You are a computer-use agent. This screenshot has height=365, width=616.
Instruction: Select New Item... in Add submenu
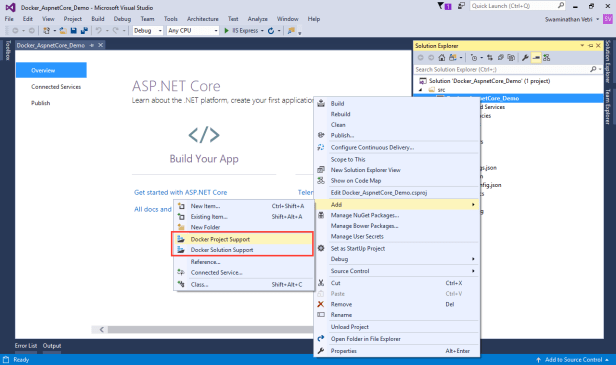244,206
